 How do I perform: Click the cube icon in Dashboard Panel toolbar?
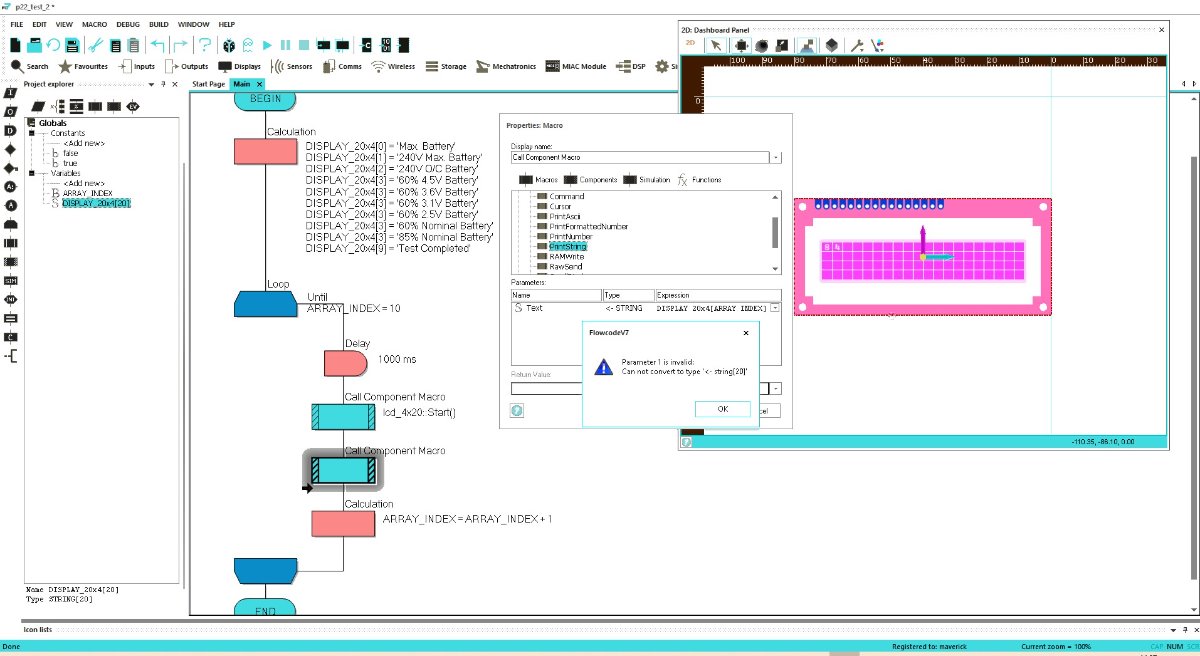coord(830,45)
